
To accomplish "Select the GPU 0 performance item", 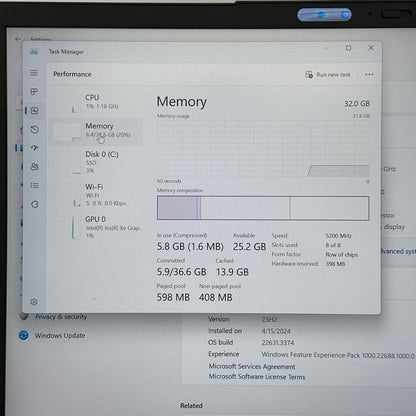I will point(96,227).
